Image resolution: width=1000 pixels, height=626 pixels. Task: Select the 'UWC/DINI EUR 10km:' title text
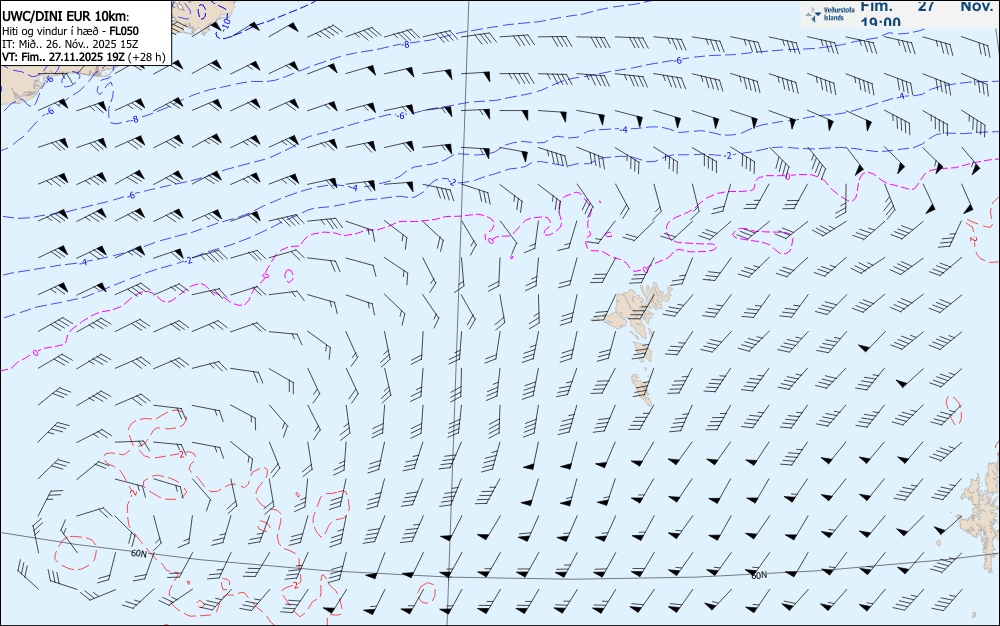65,17
